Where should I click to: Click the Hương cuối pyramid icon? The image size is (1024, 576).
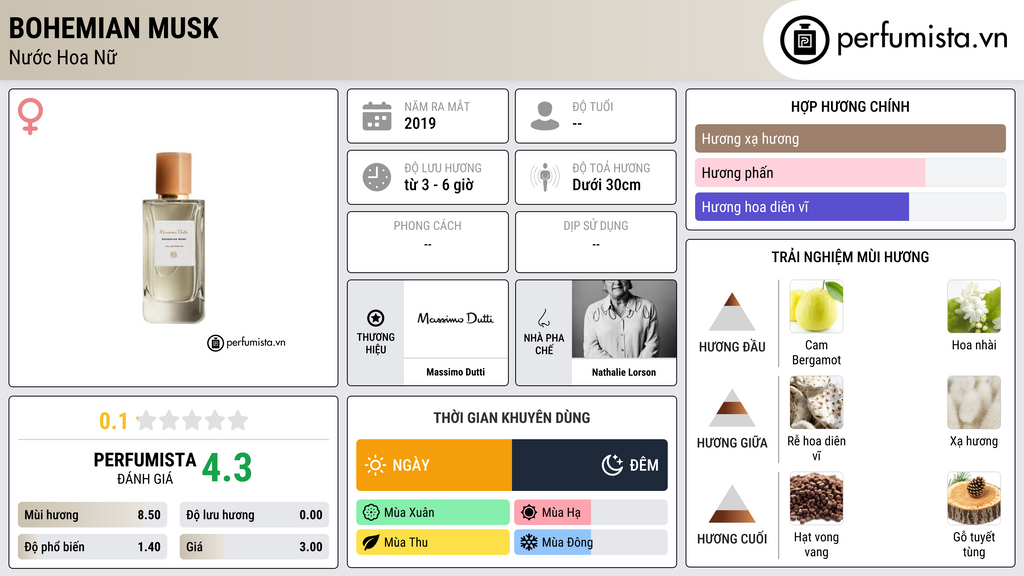(732, 504)
